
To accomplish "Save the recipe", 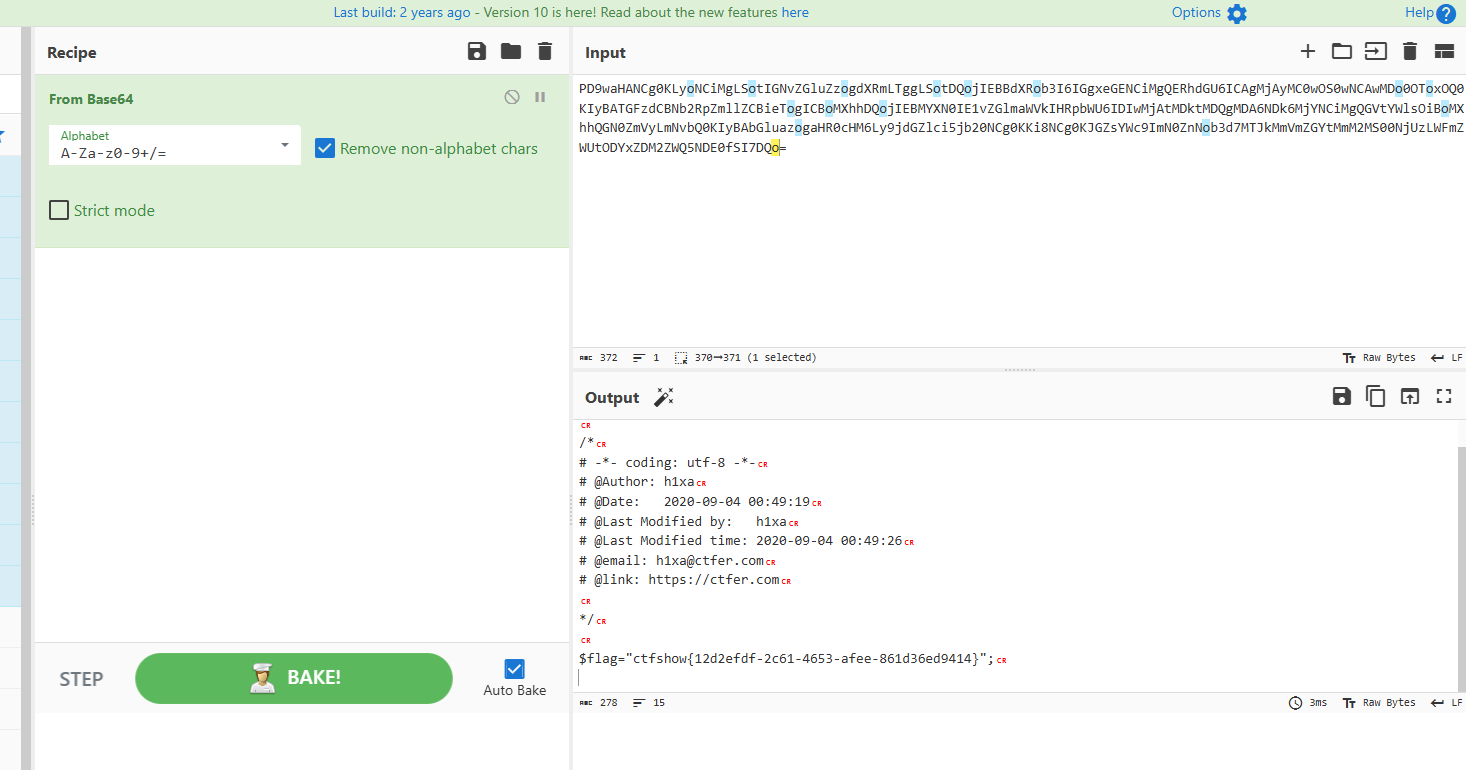I will click(x=477, y=52).
